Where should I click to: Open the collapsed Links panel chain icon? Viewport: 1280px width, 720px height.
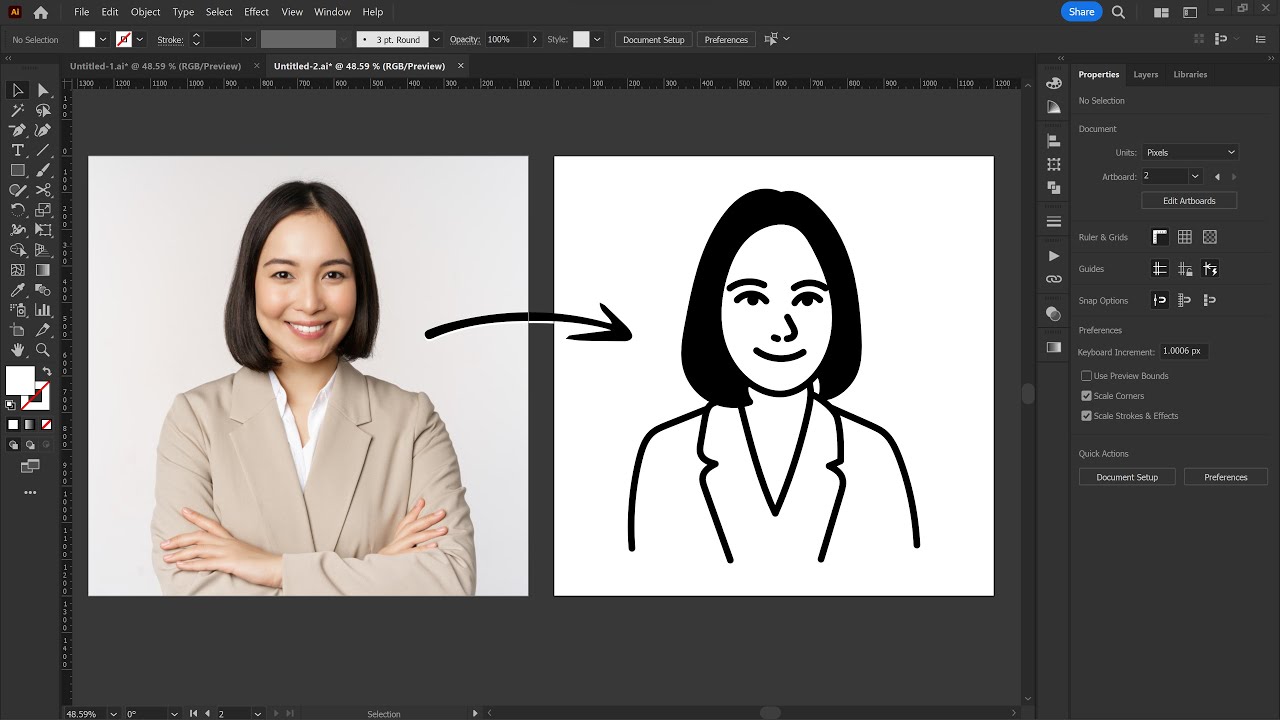(1053, 279)
